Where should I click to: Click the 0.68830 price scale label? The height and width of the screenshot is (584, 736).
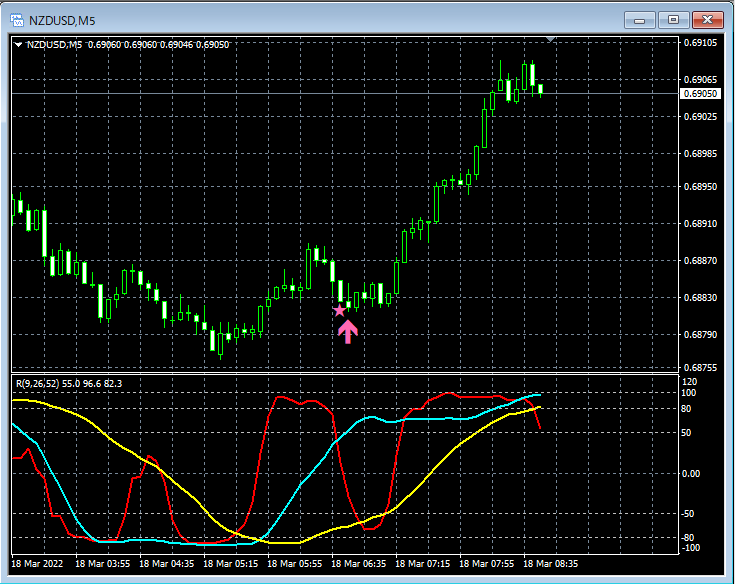(x=700, y=297)
